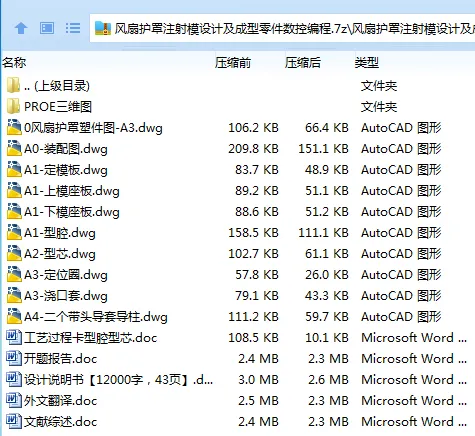The image size is (475, 436).
Task: Click AutoCAD 图形 type in A2-型芯.dwg row
Action: 401,254
